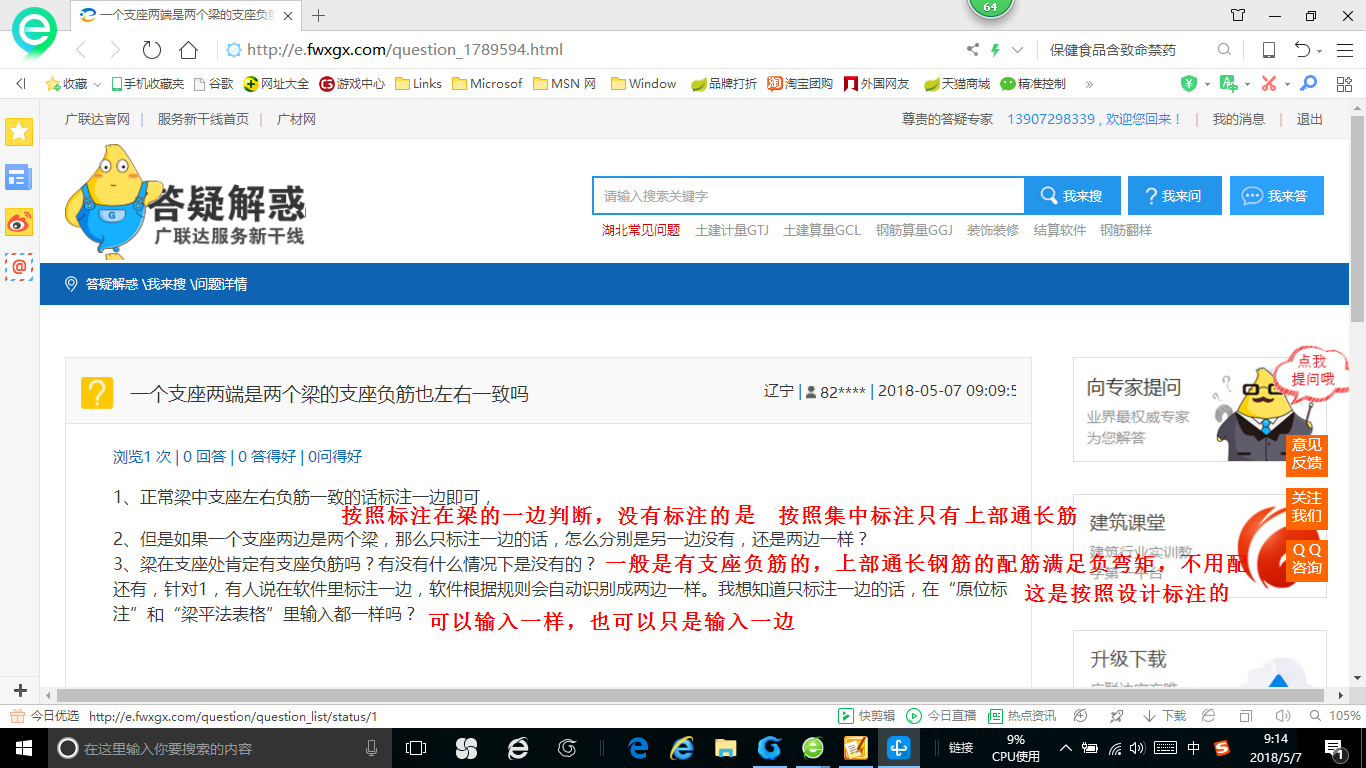The height and width of the screenshot is (768, 1366).
Task: Select the 钢筋算量GGJ category tab
Action: coord(914,230)
